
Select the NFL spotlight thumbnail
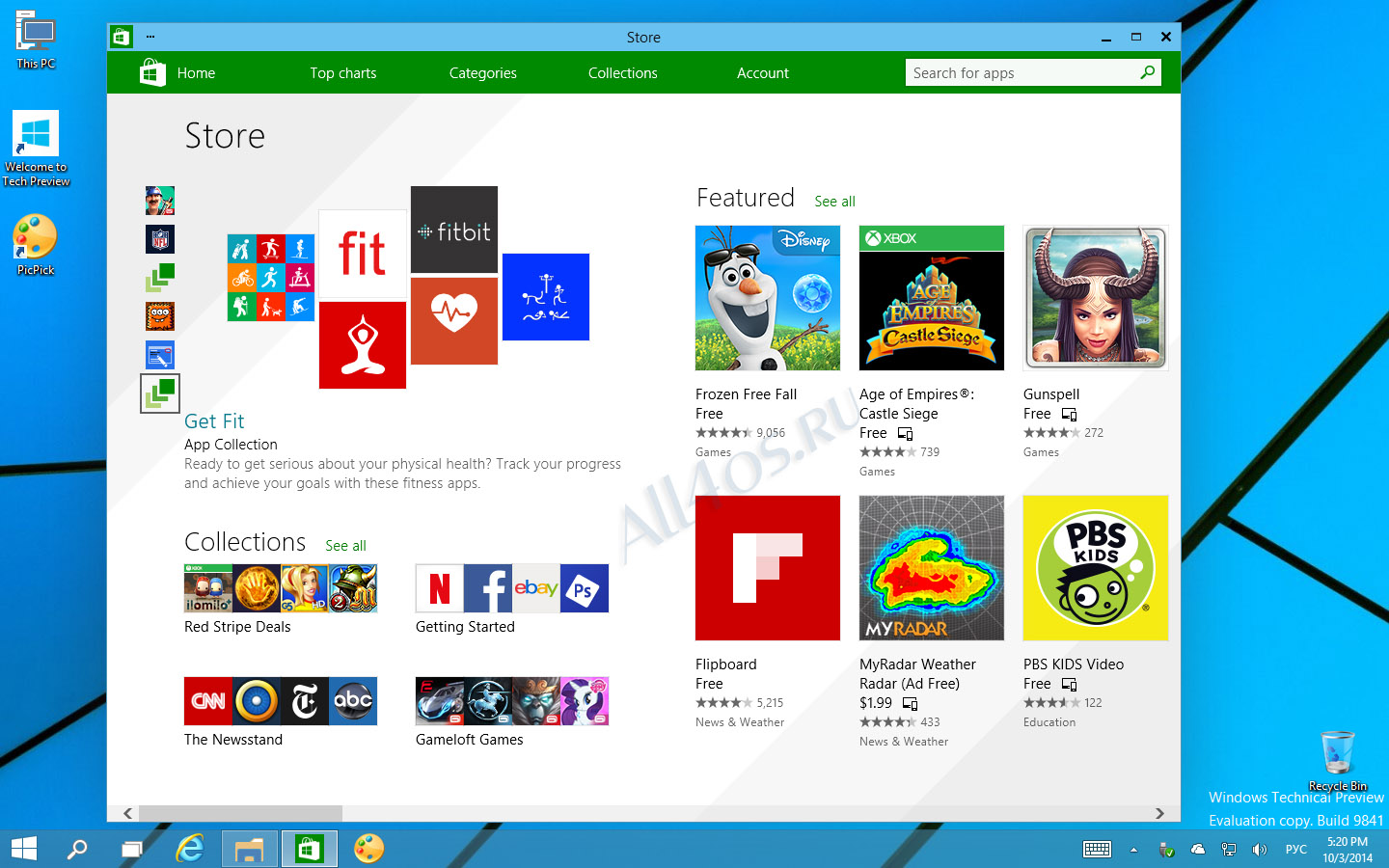(160, 239)
